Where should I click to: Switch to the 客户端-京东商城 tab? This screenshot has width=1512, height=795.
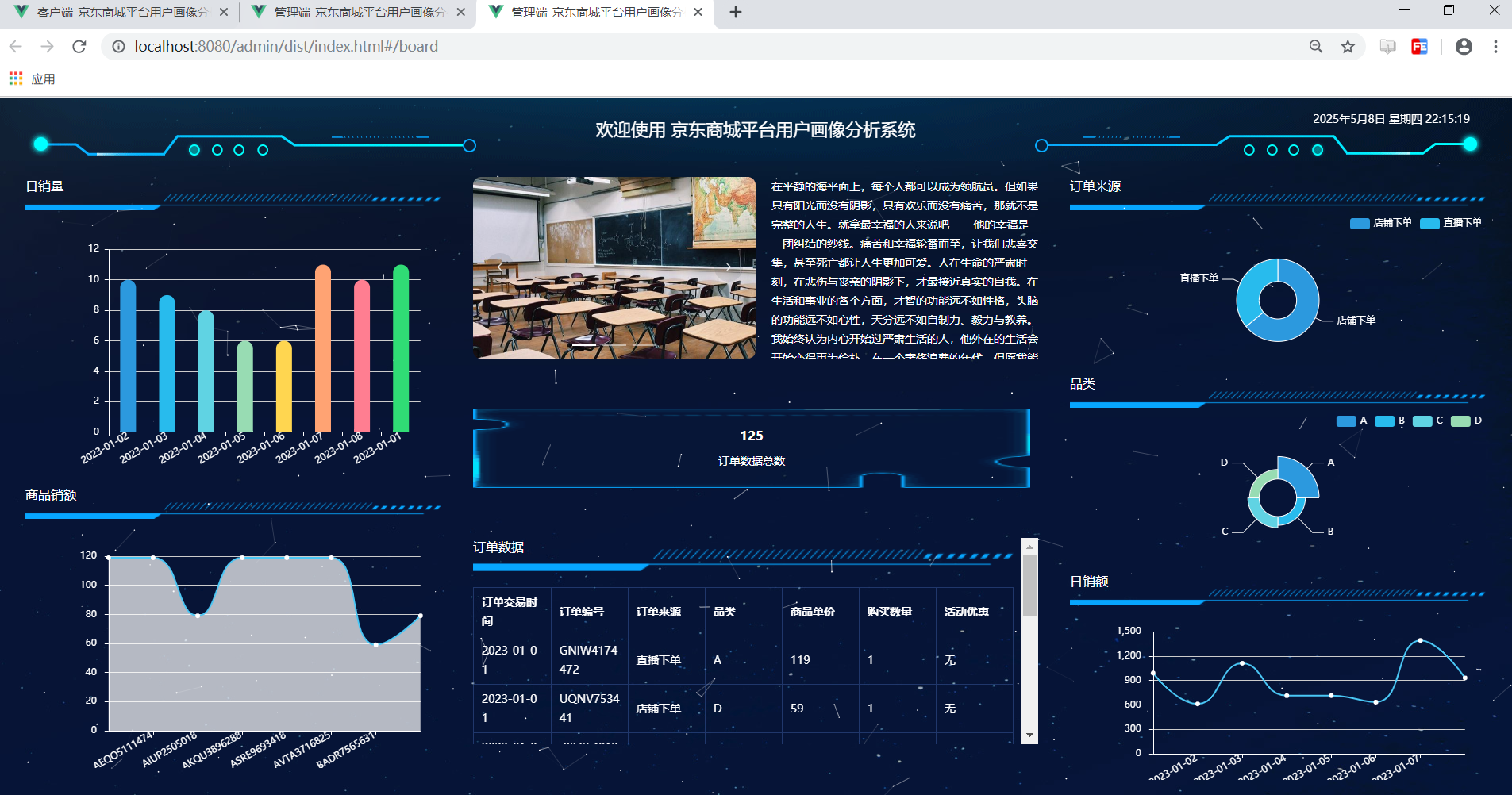(121, 12)
